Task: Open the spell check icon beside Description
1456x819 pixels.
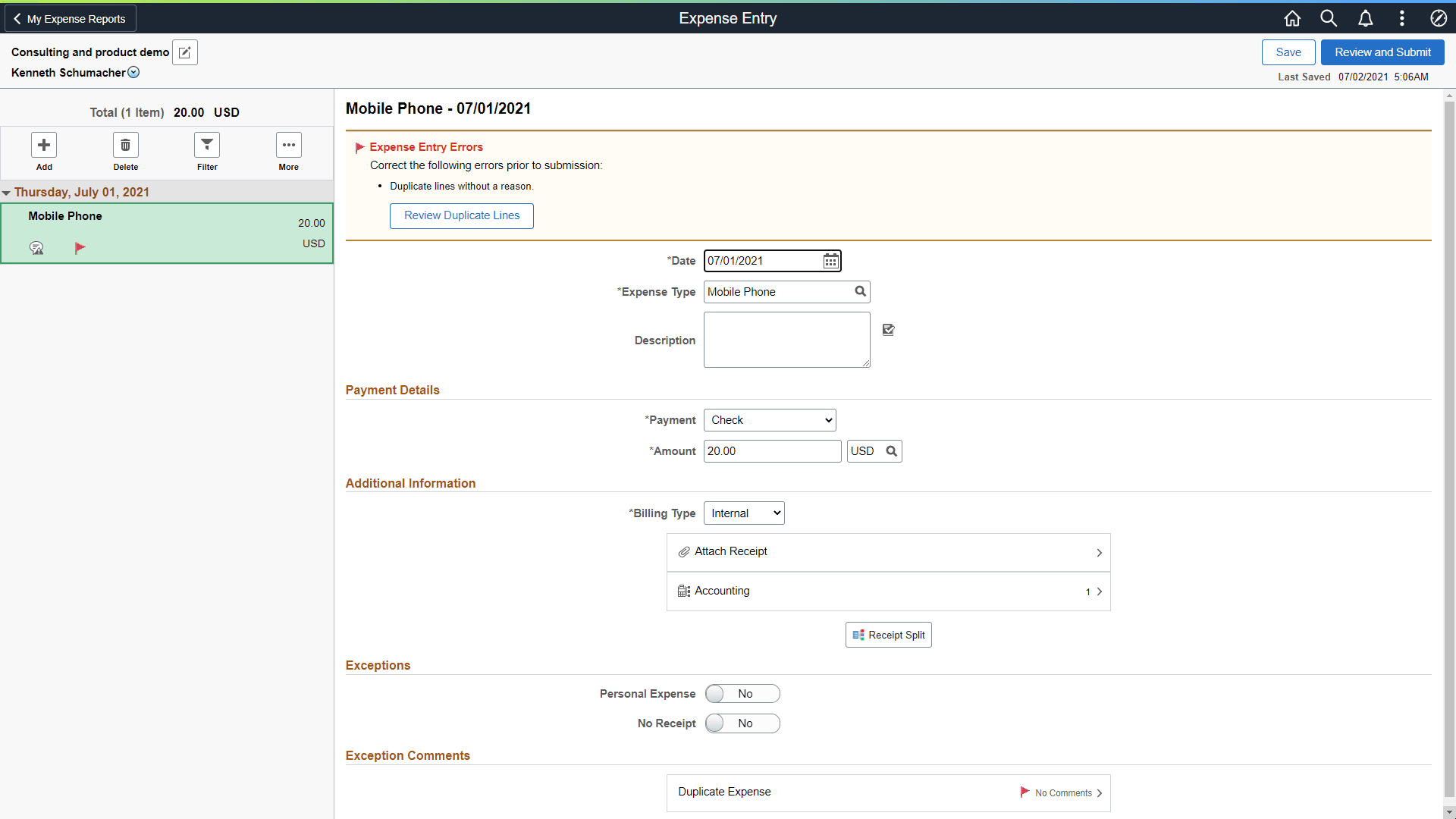Action: [888, 330]
